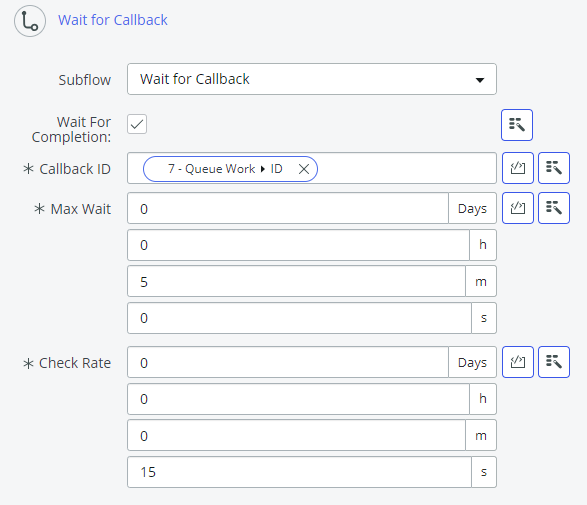This screenshot has height=505, width=587.
Task: Uncheck the Wait For Completion checkbox
Action: coord(137,124)
